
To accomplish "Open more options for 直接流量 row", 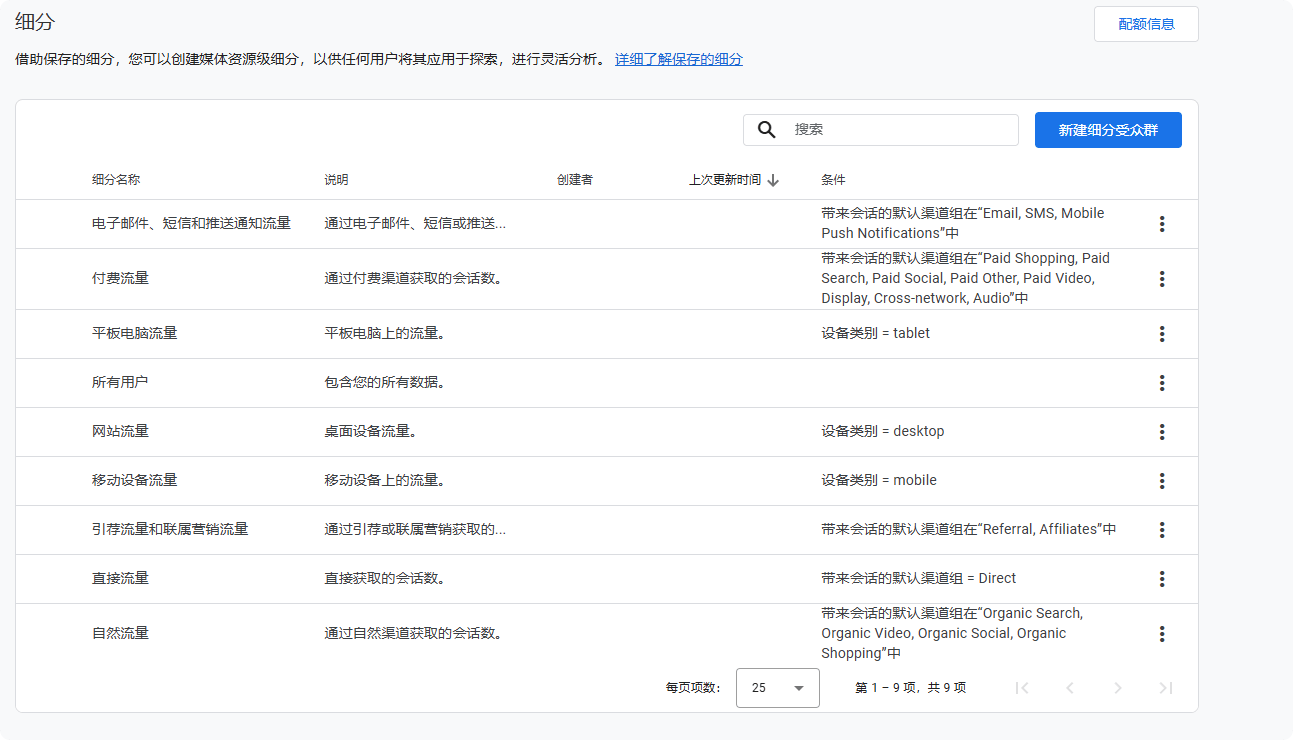I will [1161, 579].
